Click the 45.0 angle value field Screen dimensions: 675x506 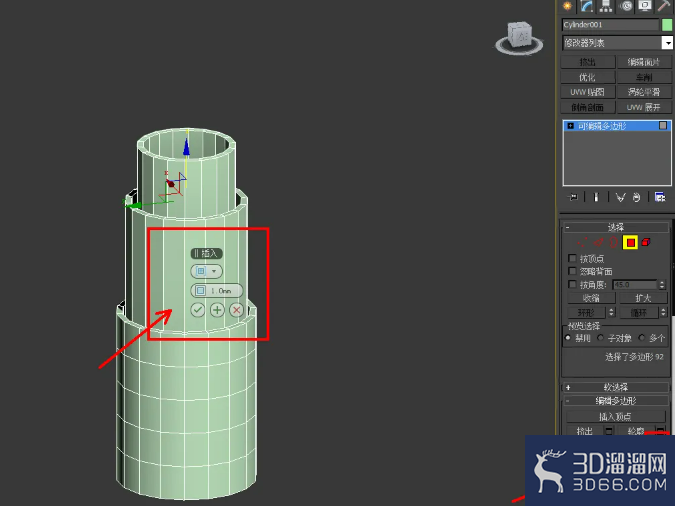tap(635, 285)
